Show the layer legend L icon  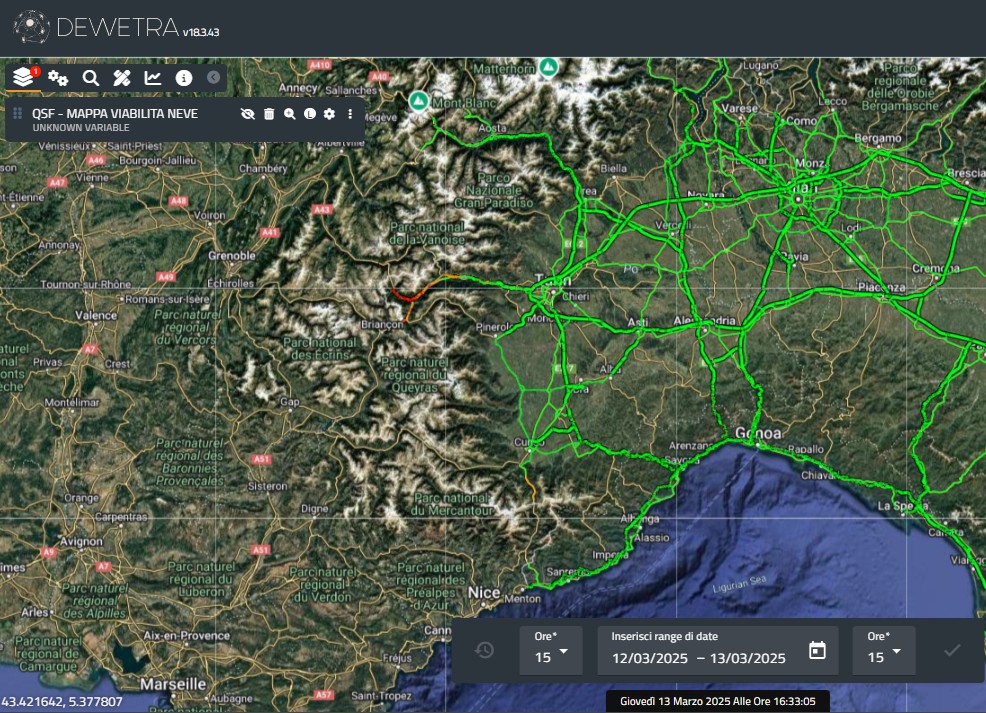point(309,114)
